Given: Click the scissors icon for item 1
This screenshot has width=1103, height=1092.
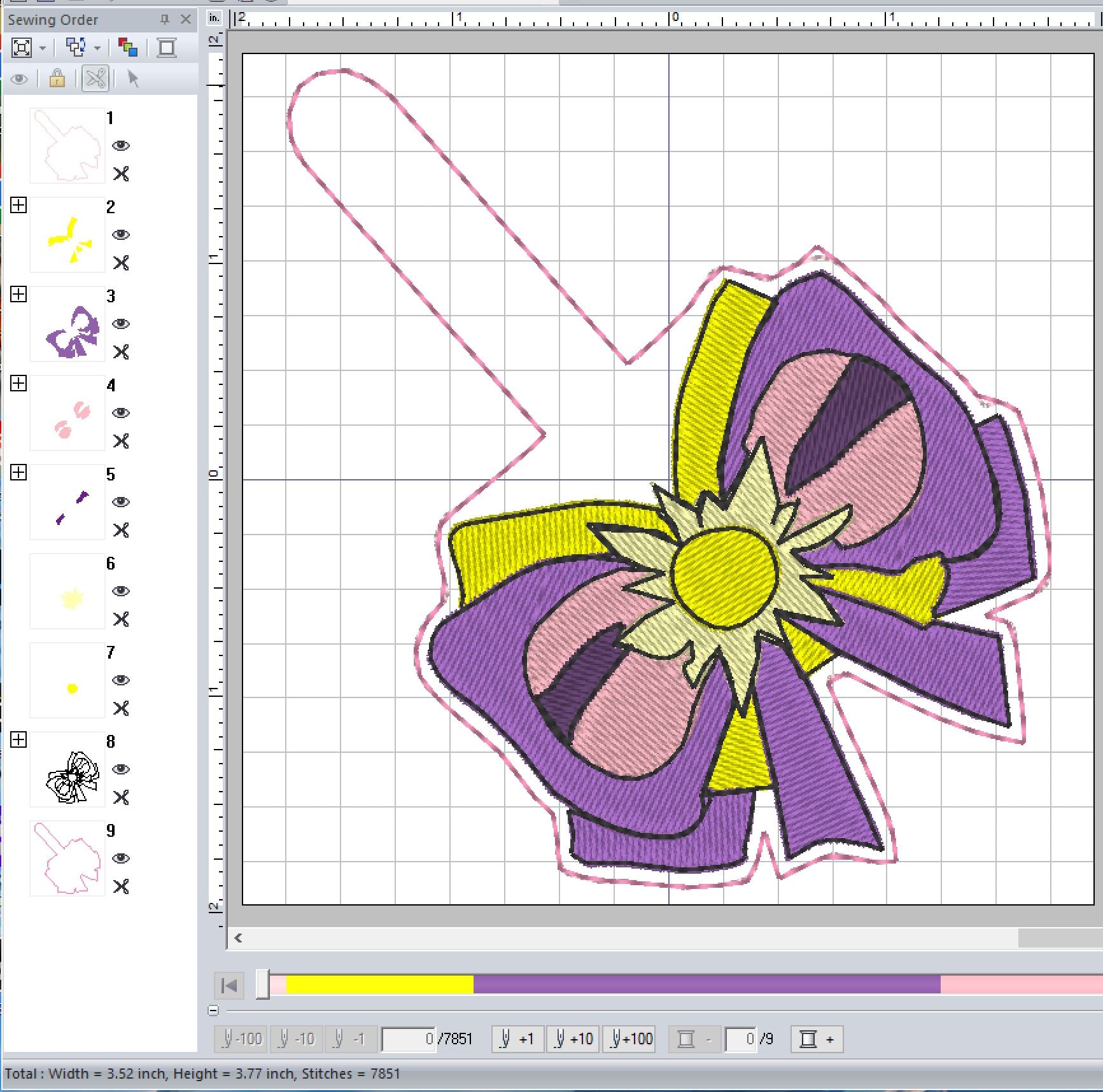Looking at the screenshot, I should pos(121,174).
